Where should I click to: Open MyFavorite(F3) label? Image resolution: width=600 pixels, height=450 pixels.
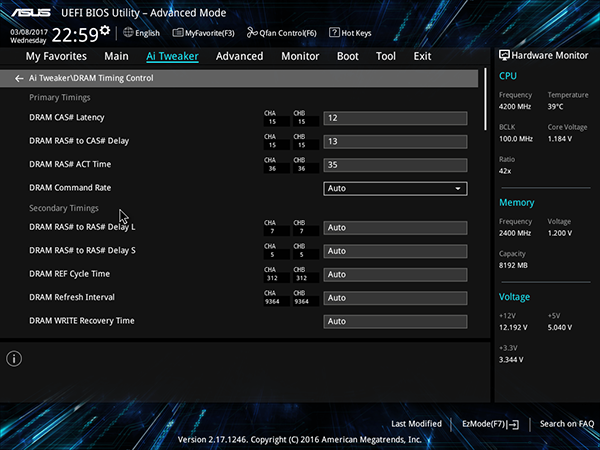209,33
